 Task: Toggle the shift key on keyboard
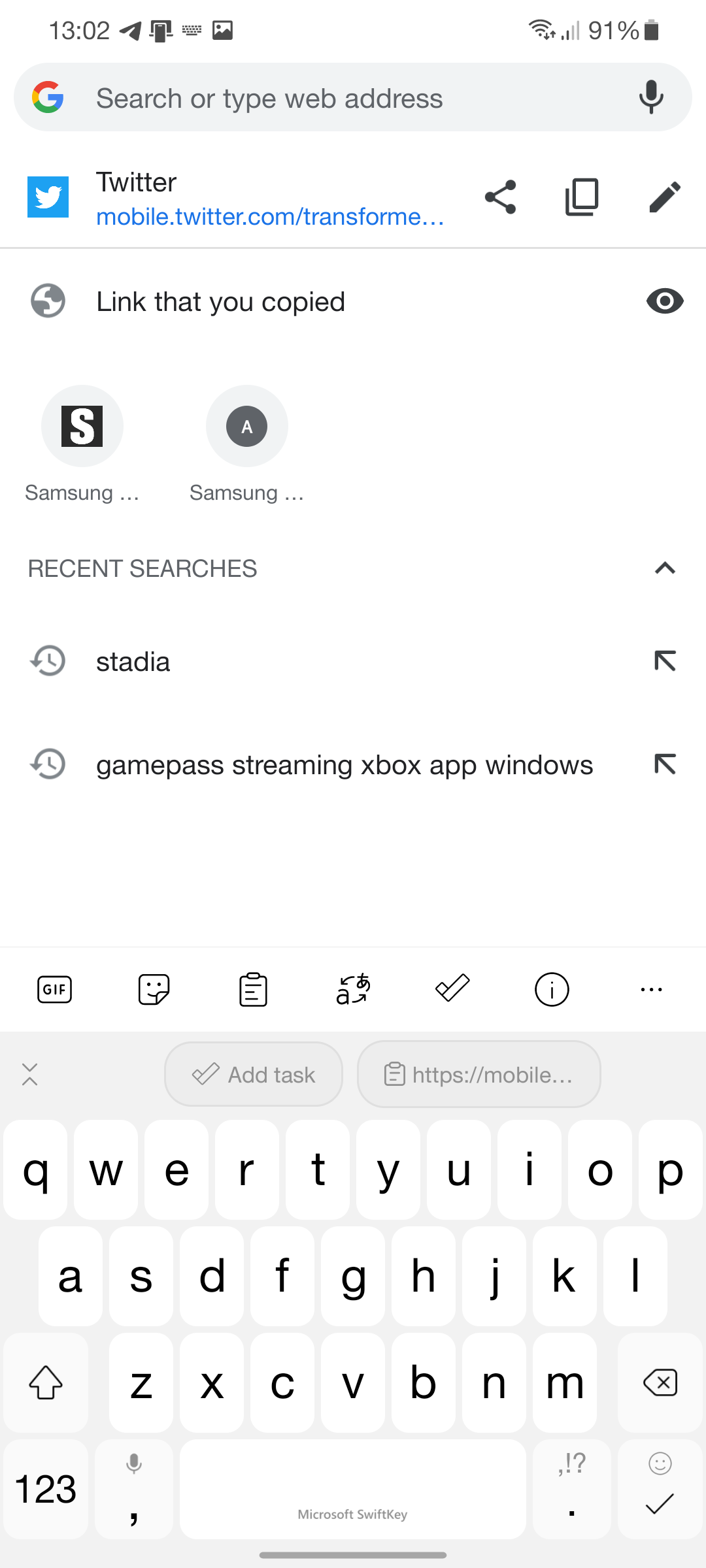(46, 1382)
